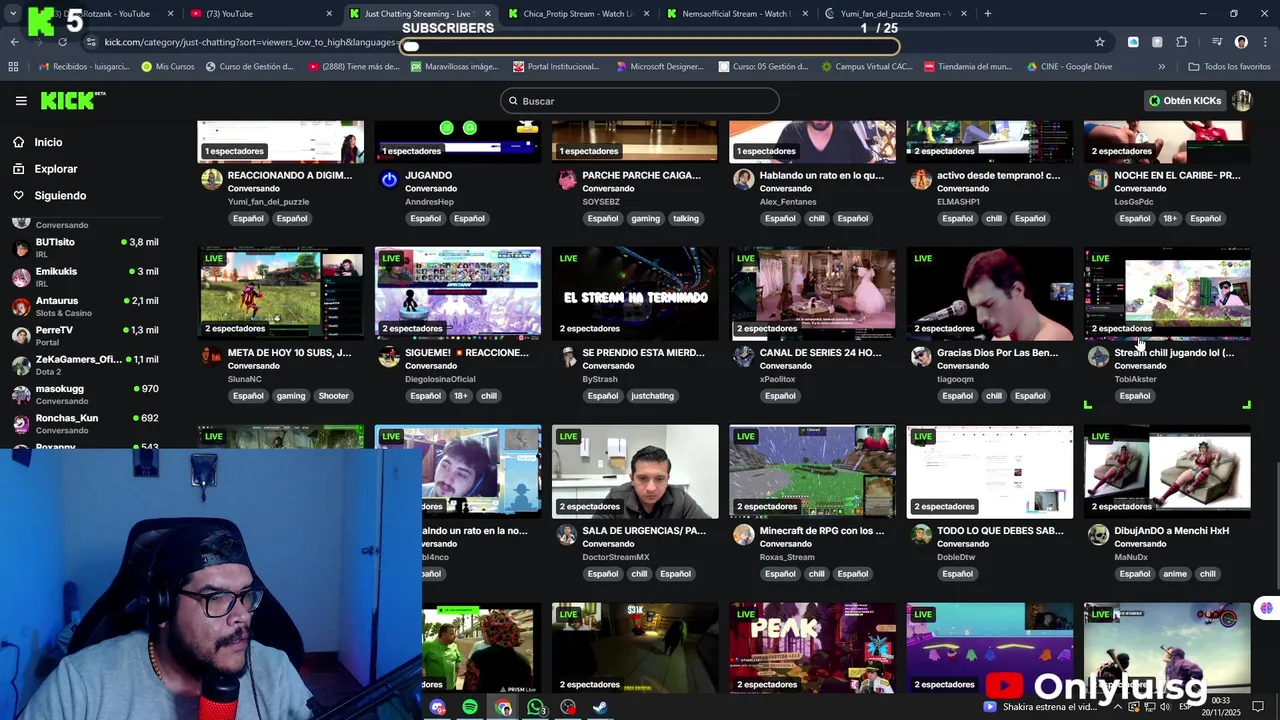This screenshot has height=720, width=1280.
Task: Click the SOYSEBZ channel name
Action: [x=602, y=202]
